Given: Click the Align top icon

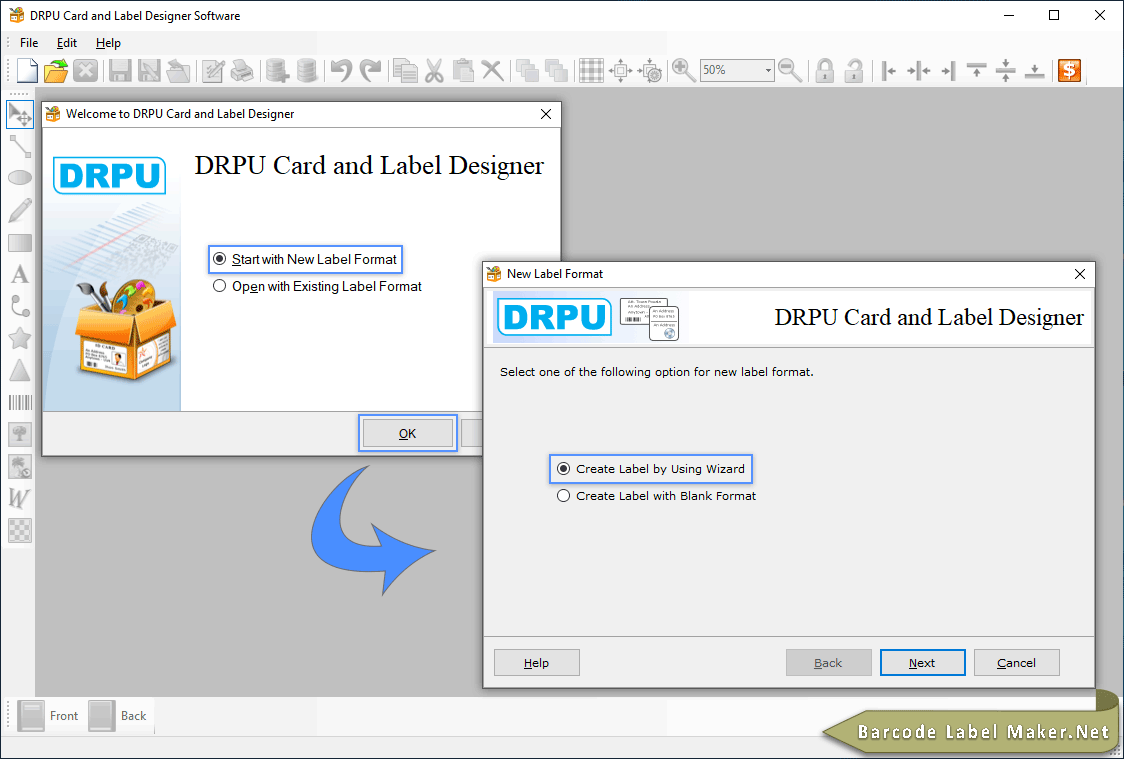Looking at the screenshot, I should 976,70.
